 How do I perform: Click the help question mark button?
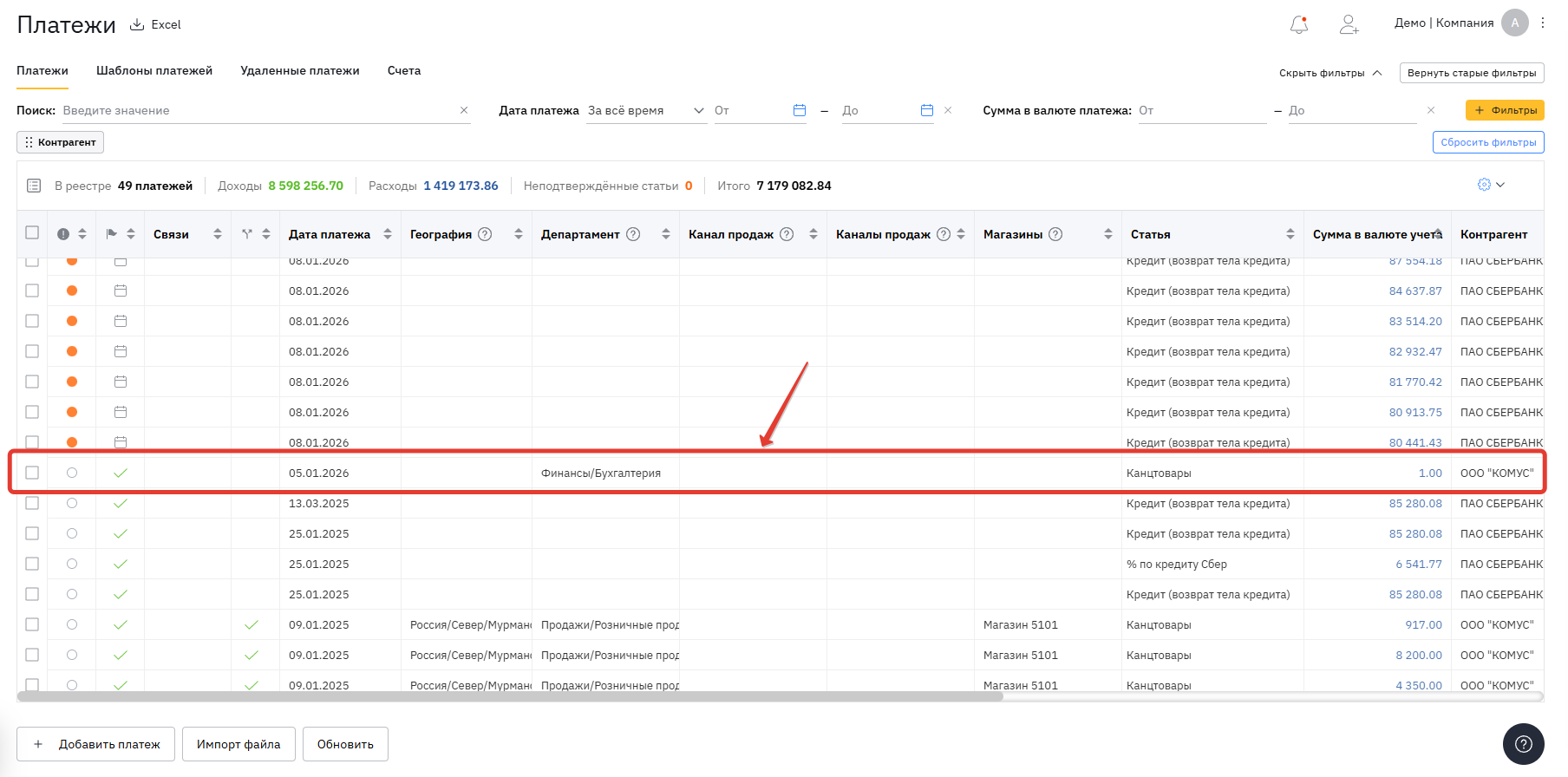tap(1523, 744)
